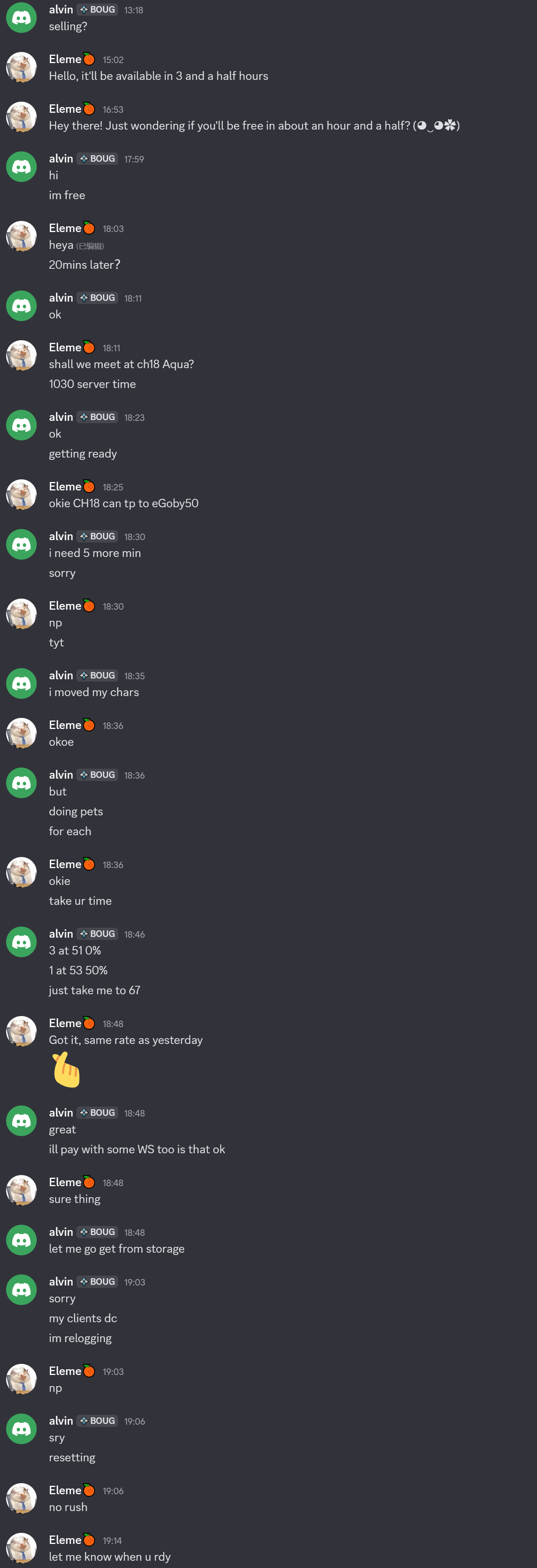Click Eleme's username at 18:36 'okoe'
537x1568 pixels.
(65, 725)
